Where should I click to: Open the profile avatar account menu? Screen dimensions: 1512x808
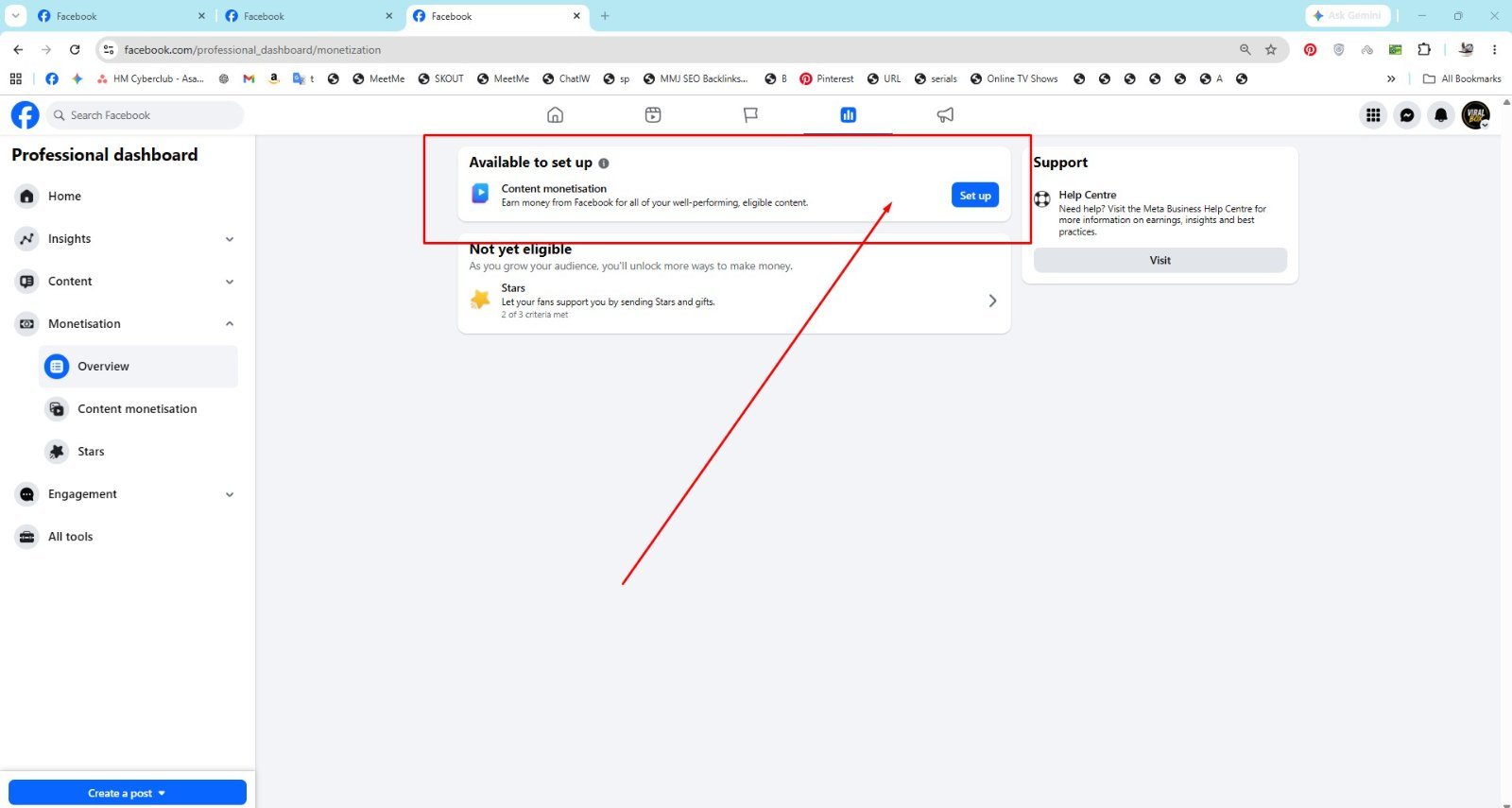tap(1475, 115)
